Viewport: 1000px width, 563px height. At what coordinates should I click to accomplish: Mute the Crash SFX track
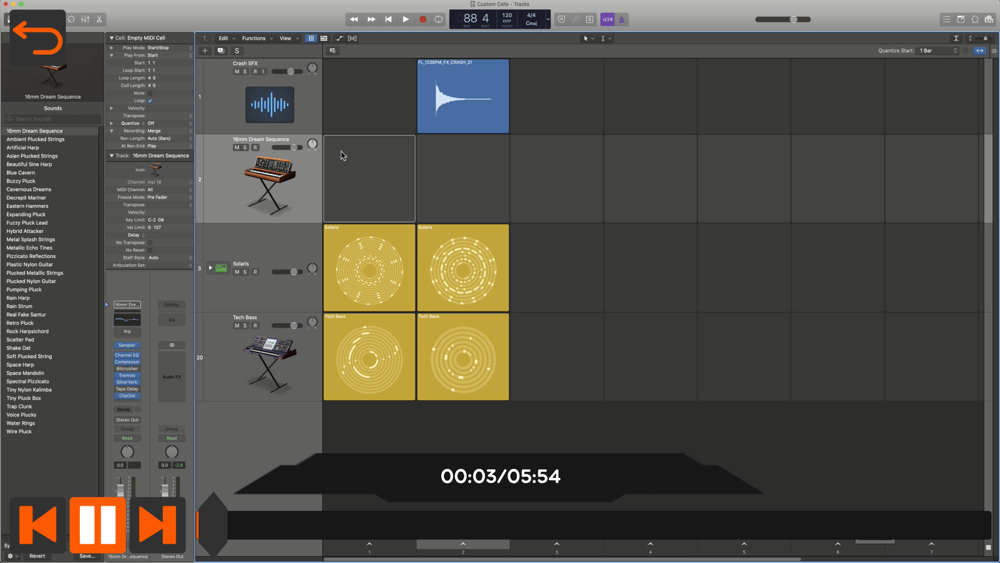click(237, 71)
